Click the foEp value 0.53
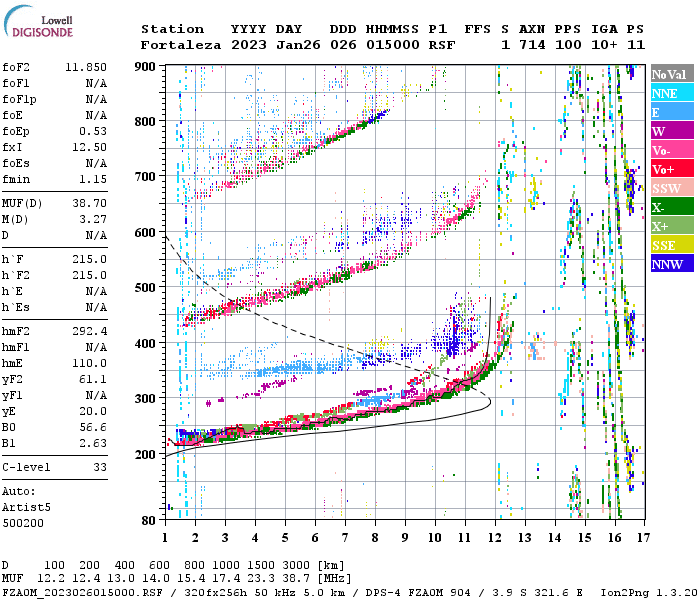700x600 pixels. [x=93, y=131]
